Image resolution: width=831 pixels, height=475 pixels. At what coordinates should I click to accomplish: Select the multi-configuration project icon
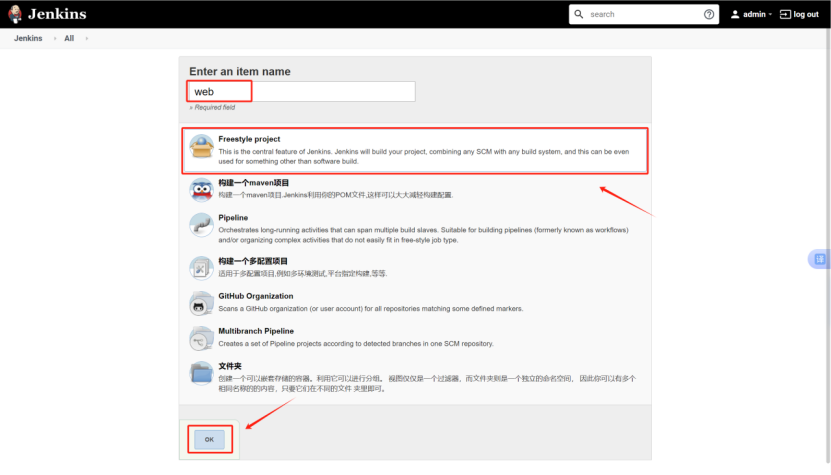[201, 268]
